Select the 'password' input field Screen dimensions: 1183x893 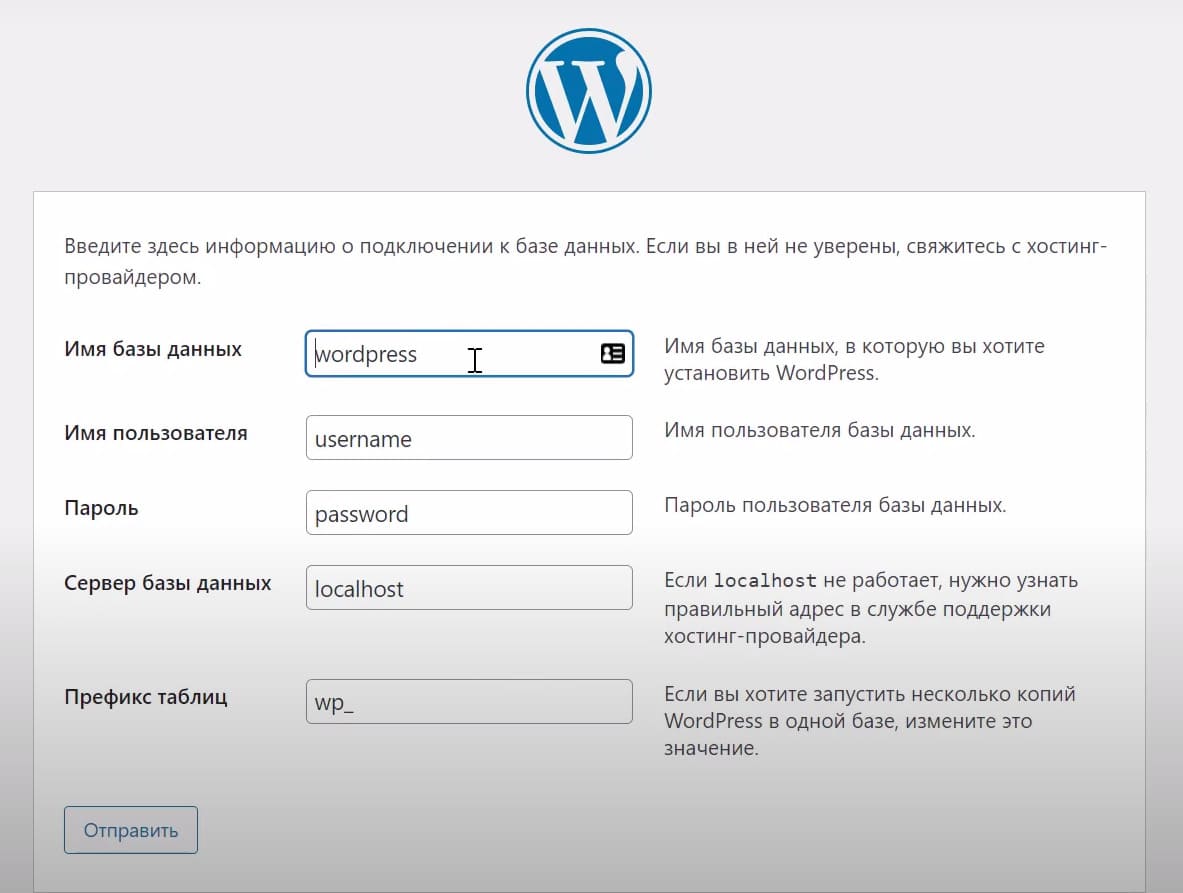[x=468, y=513]
